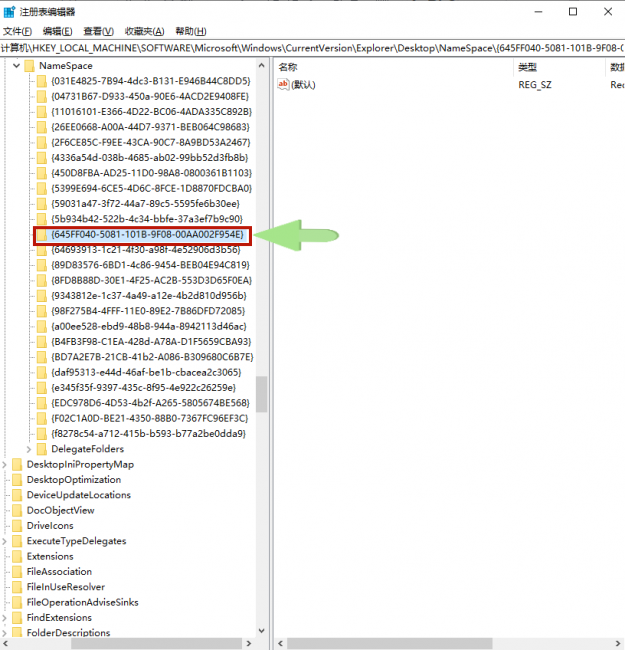Click folder icon of {645FF040-5081-101B-9F08-00AA002F954E}
This screenshot has height=650, width=625.
pos(41,235)
